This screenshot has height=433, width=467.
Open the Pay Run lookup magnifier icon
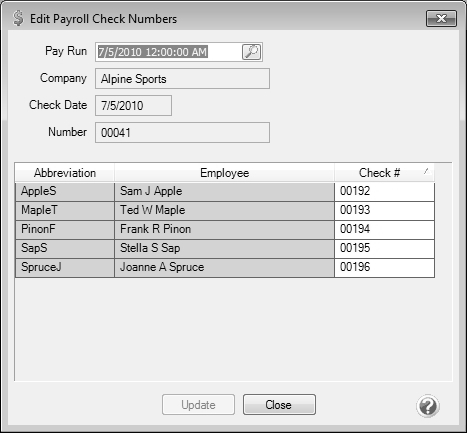251,52
